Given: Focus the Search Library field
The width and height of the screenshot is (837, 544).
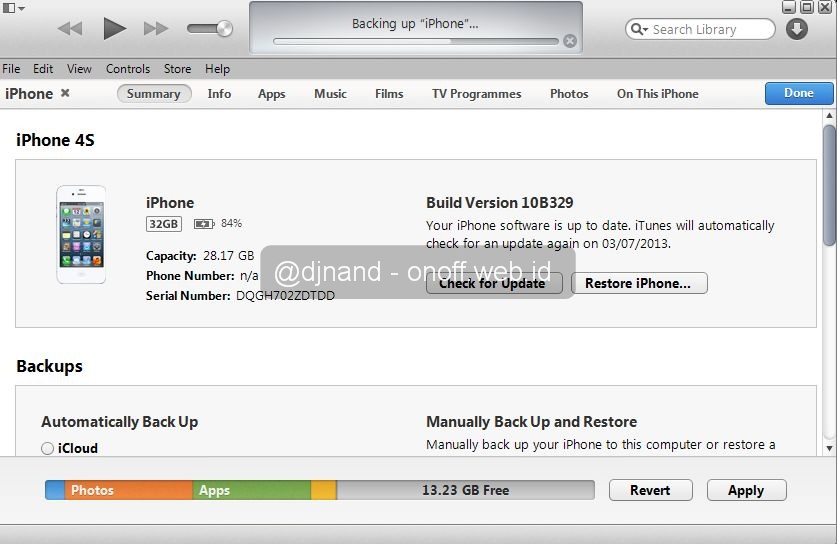Looking at the screenshot, I should 700,29.
